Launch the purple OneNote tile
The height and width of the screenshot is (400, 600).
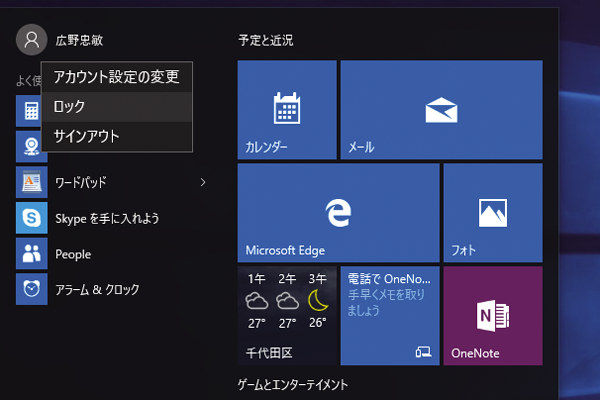(x=493, y=316)
